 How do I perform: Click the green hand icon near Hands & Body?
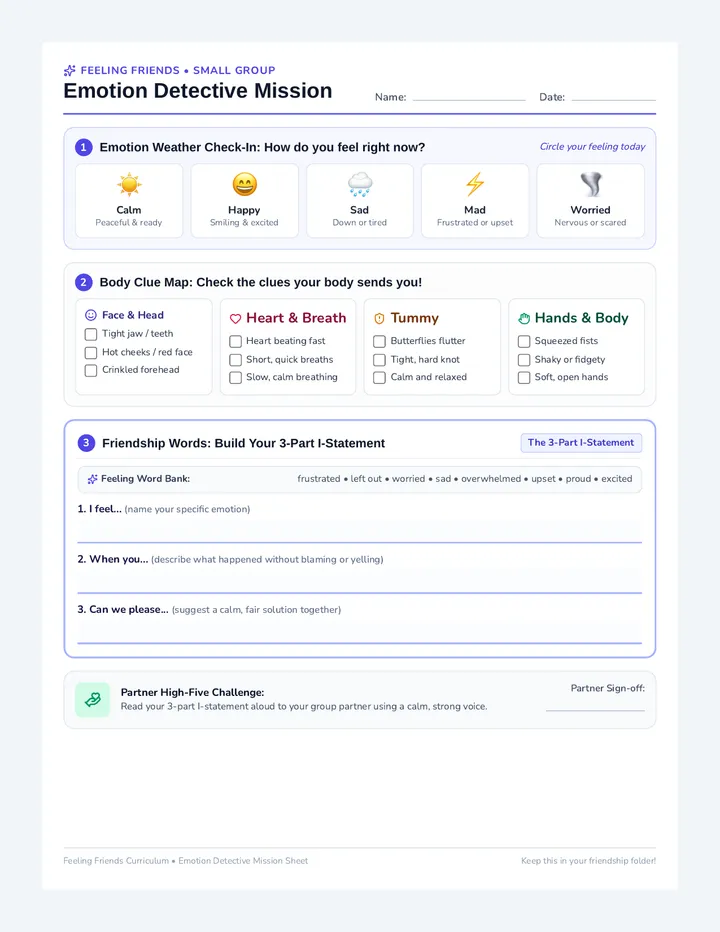coord(524,319)
